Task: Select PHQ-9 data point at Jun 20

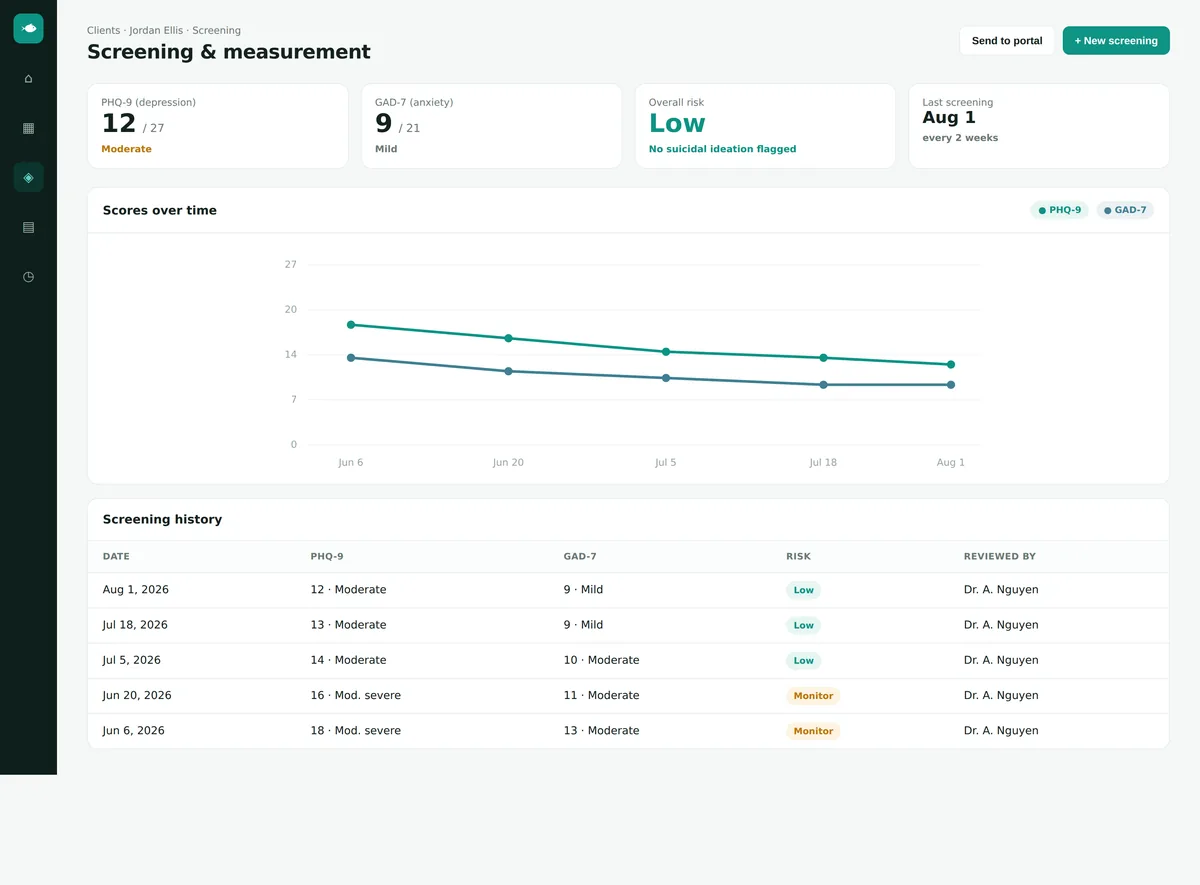Action: [x=508, y=338]
